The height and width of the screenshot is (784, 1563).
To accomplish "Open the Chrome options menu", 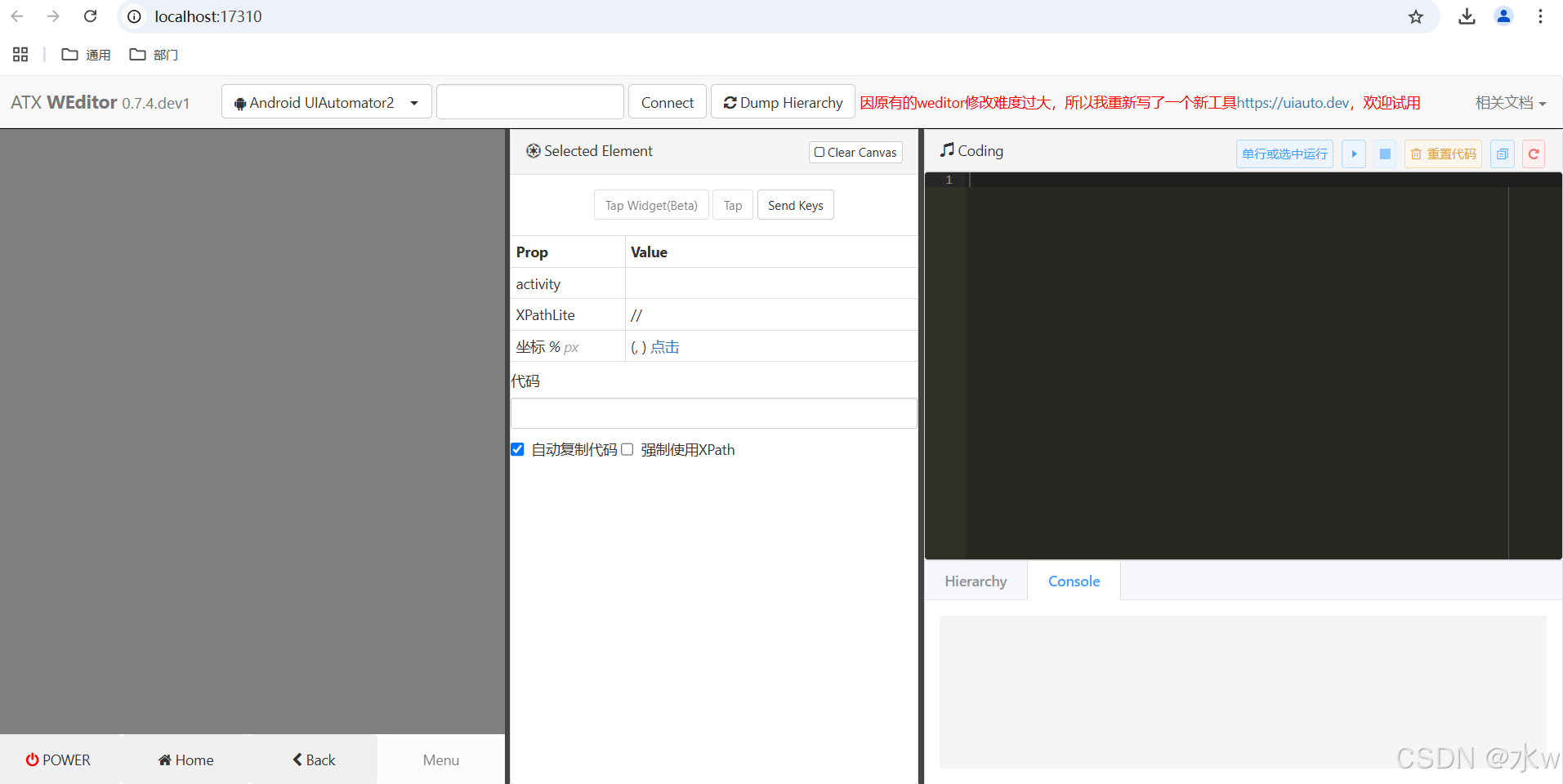I will click(1540, 16).
